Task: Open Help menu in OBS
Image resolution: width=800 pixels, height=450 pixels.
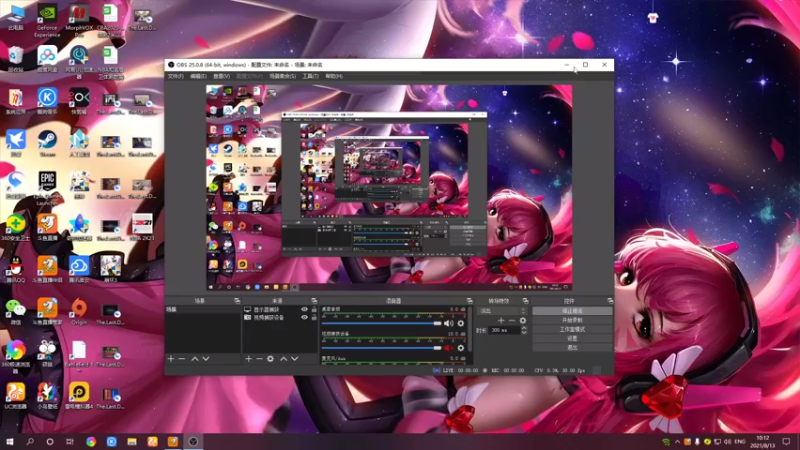Action: [x=334, y=76]
